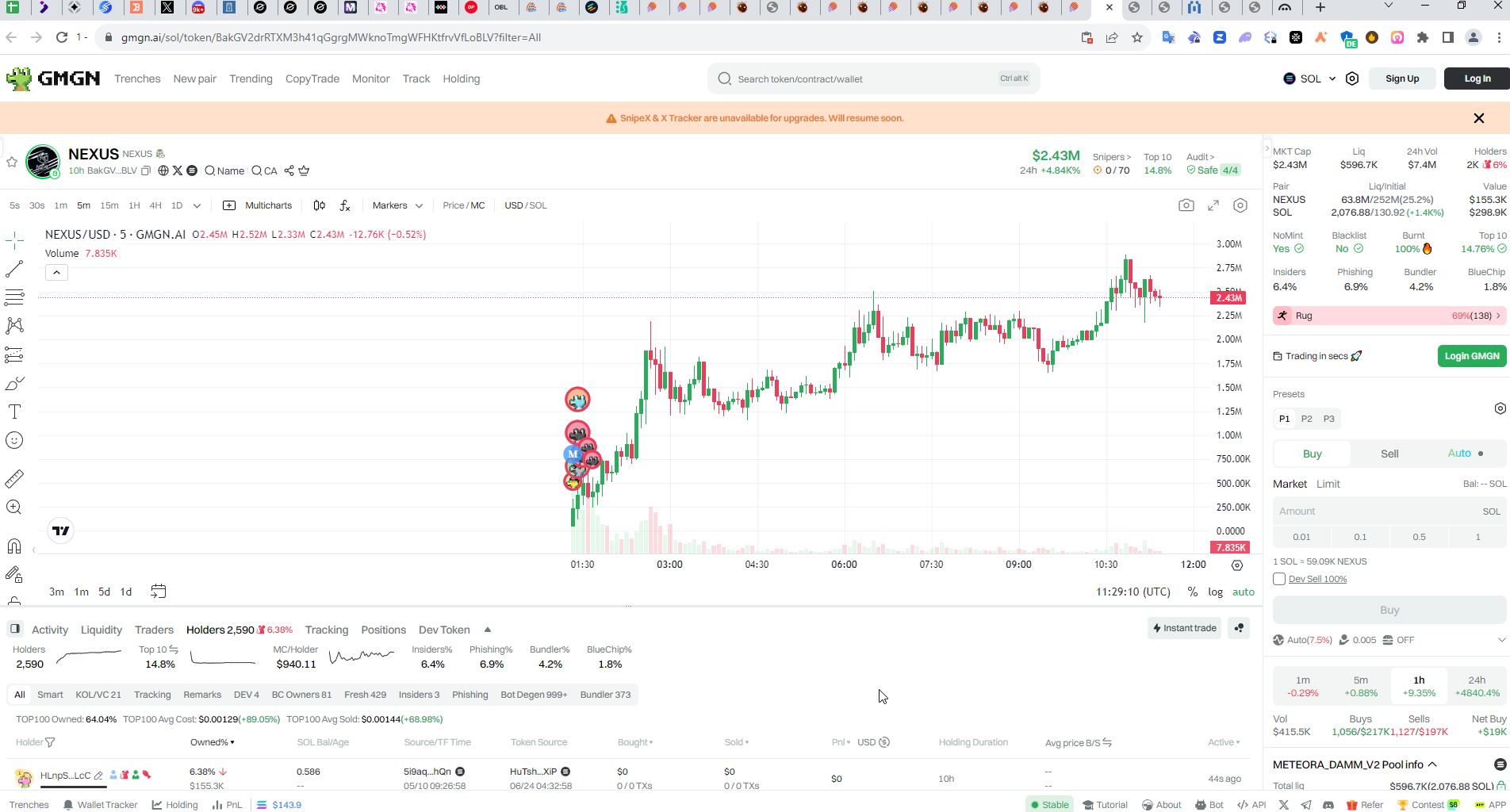
Task: Open chart settings gear icon
Action: click(x=1240, y=205)
